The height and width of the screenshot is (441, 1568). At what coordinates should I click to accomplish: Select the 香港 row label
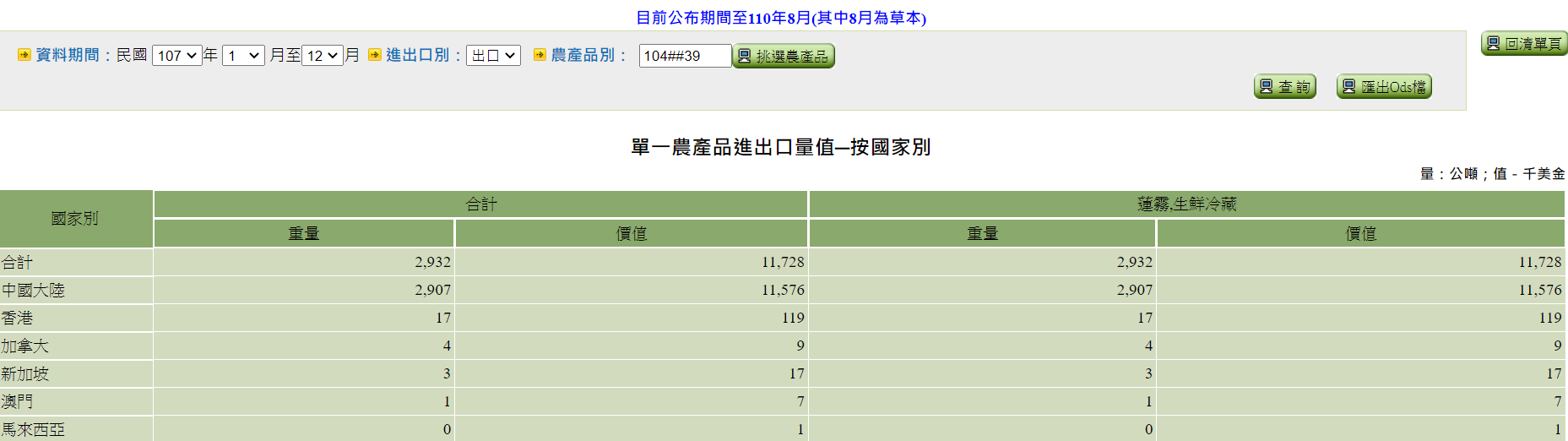point(18,318)
